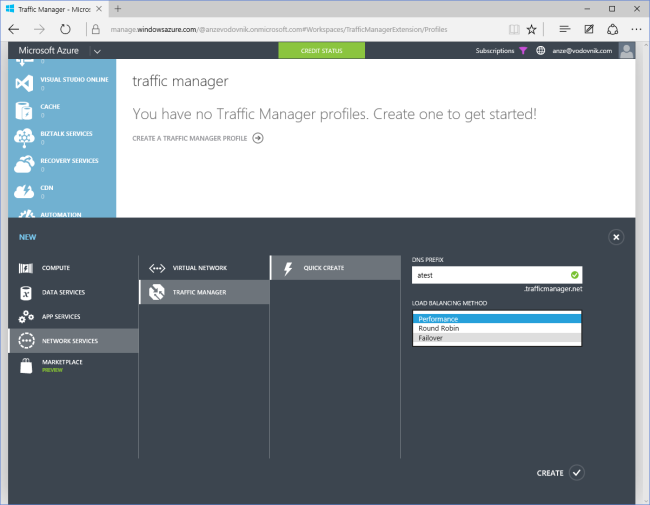Screen dimensions: 650x505
Task: Open Recovery Services cloud icon
Action: tap(24, 165)
